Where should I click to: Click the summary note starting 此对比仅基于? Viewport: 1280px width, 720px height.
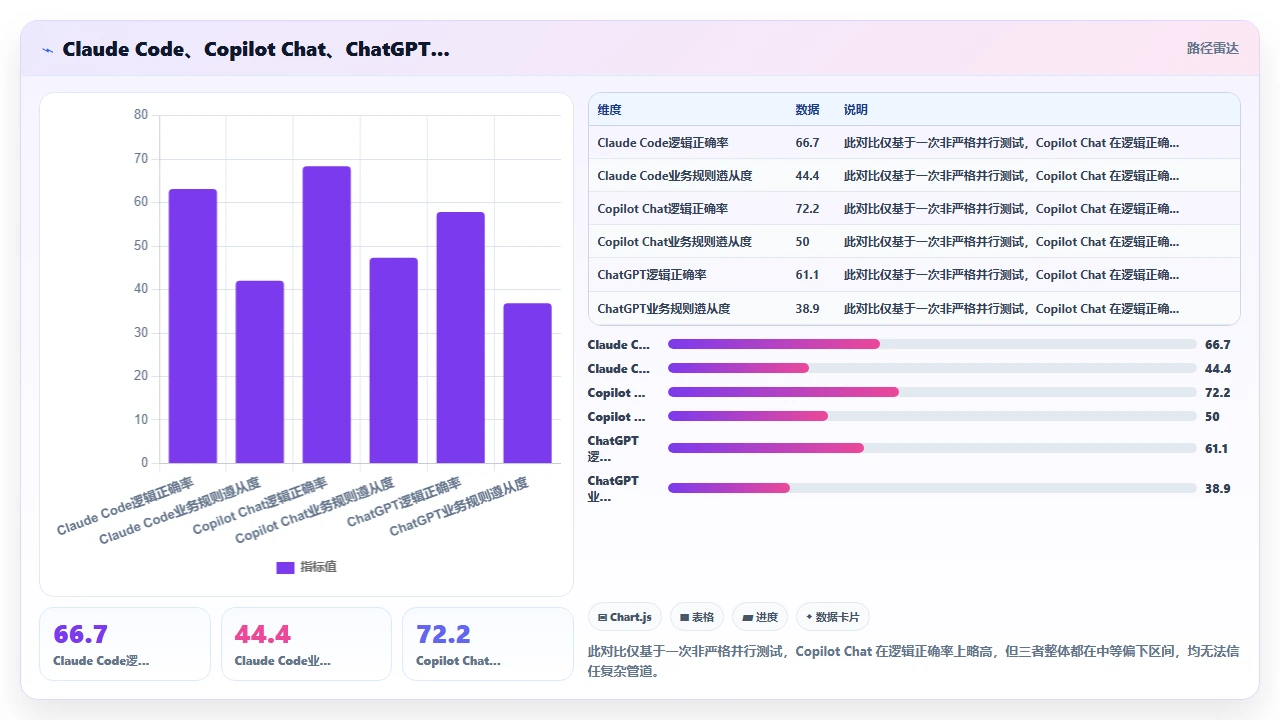click(x=914, y=661)
